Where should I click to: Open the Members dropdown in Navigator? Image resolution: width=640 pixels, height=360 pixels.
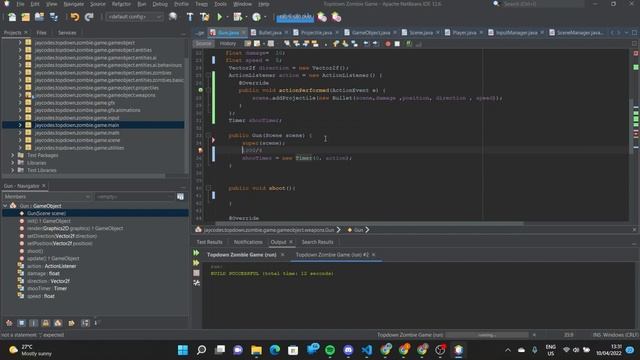coord(47,197)
